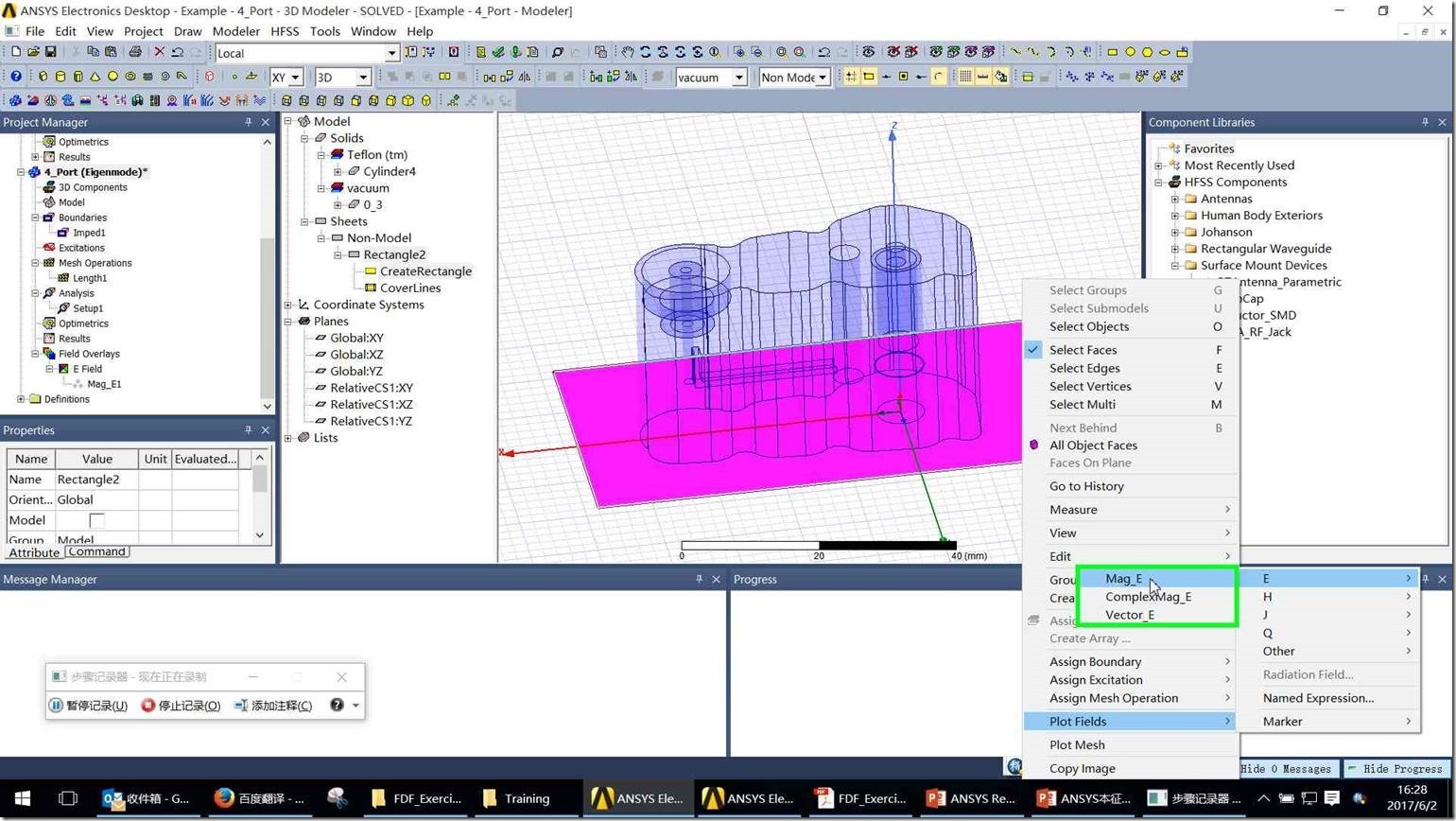Open the Windows Start menu
Viewport: 1456px width, 821px height.
tap(22, 798)
